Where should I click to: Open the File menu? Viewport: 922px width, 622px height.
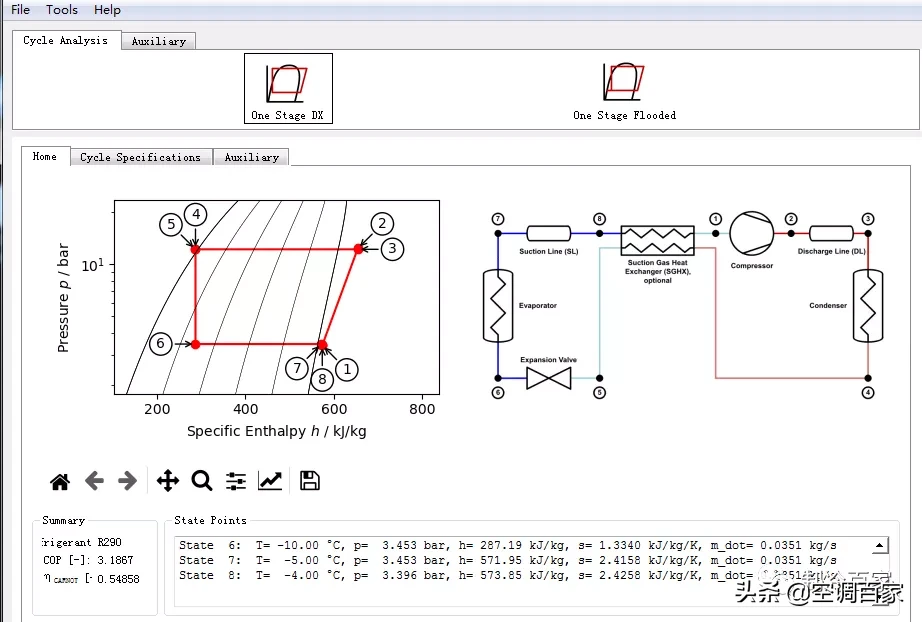(x=21, y=10)
